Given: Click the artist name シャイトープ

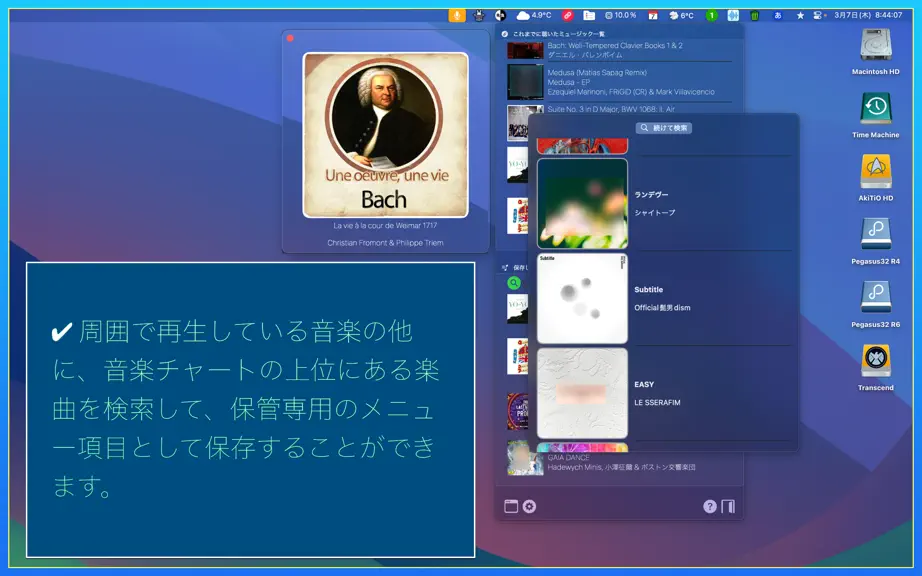Looking at the screenshot, I should [x=654, y=213].
